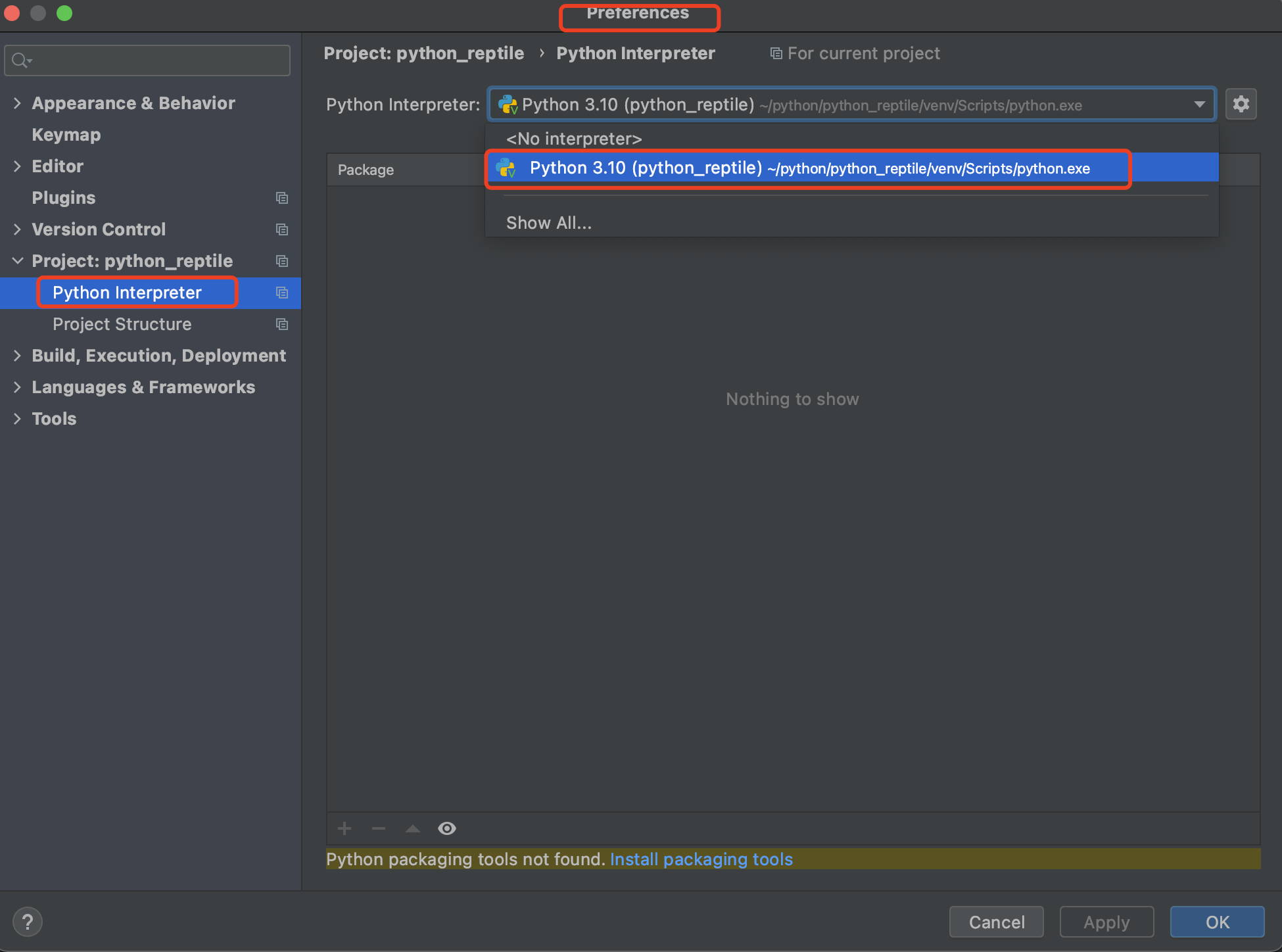Click Python icon in interpreter combo box
Screen dimensions: 1282x952
coord(508,105)
